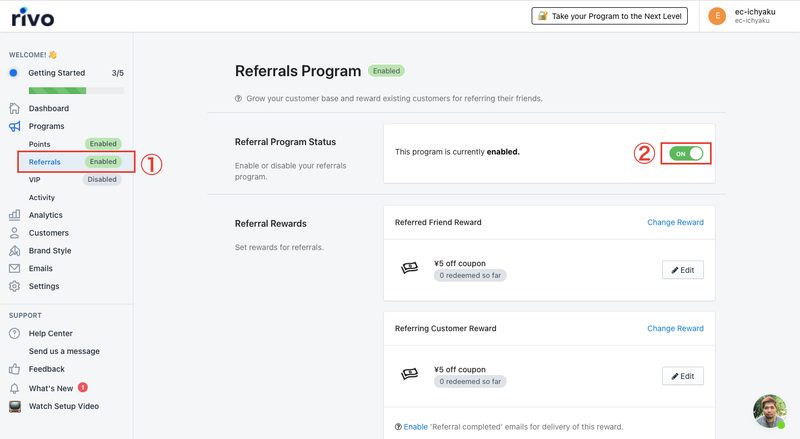Image resolution: width=800 pixels, height=439 pixels.
Task: Click the Programs megaphone icon
Action: pyautogui.click(x=14, y=126)
